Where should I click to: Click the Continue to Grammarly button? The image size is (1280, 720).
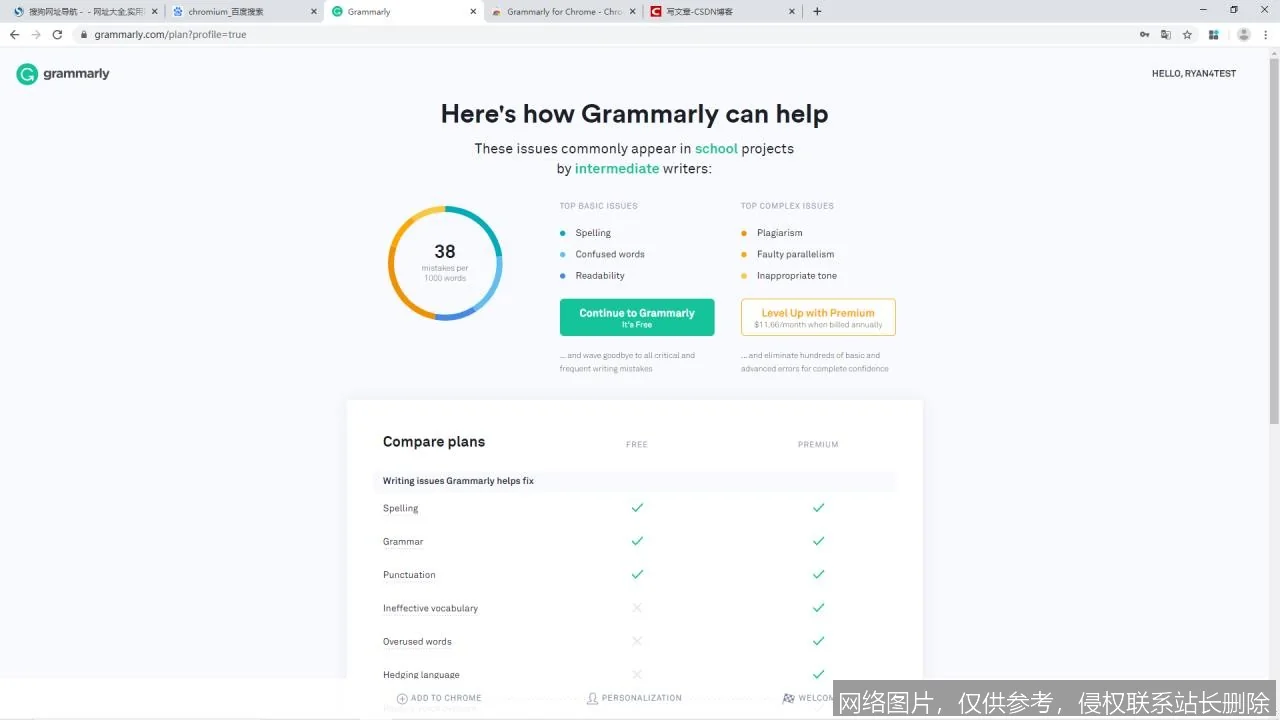637,317
